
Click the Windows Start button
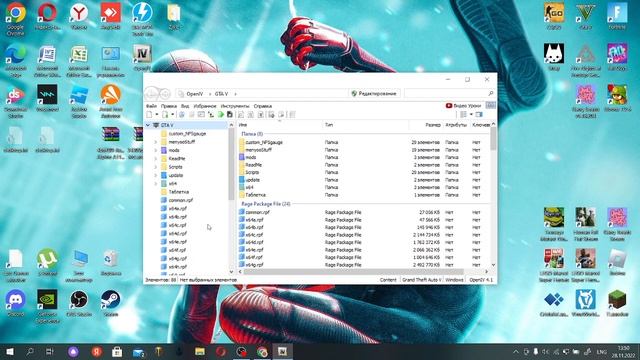(10, 351)
